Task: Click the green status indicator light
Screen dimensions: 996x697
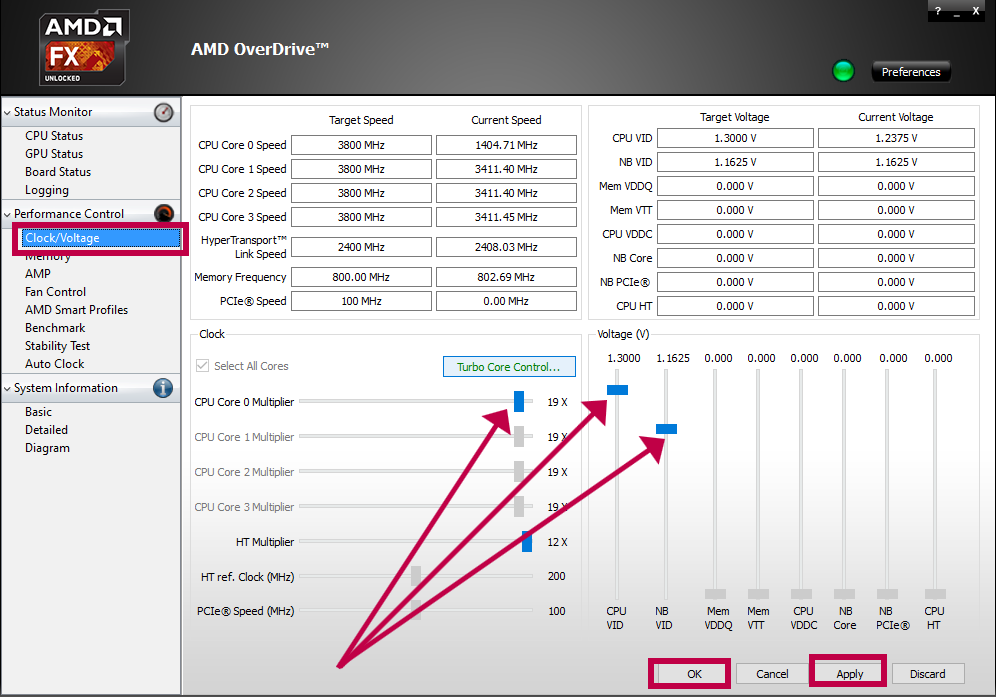Action: 843,71
